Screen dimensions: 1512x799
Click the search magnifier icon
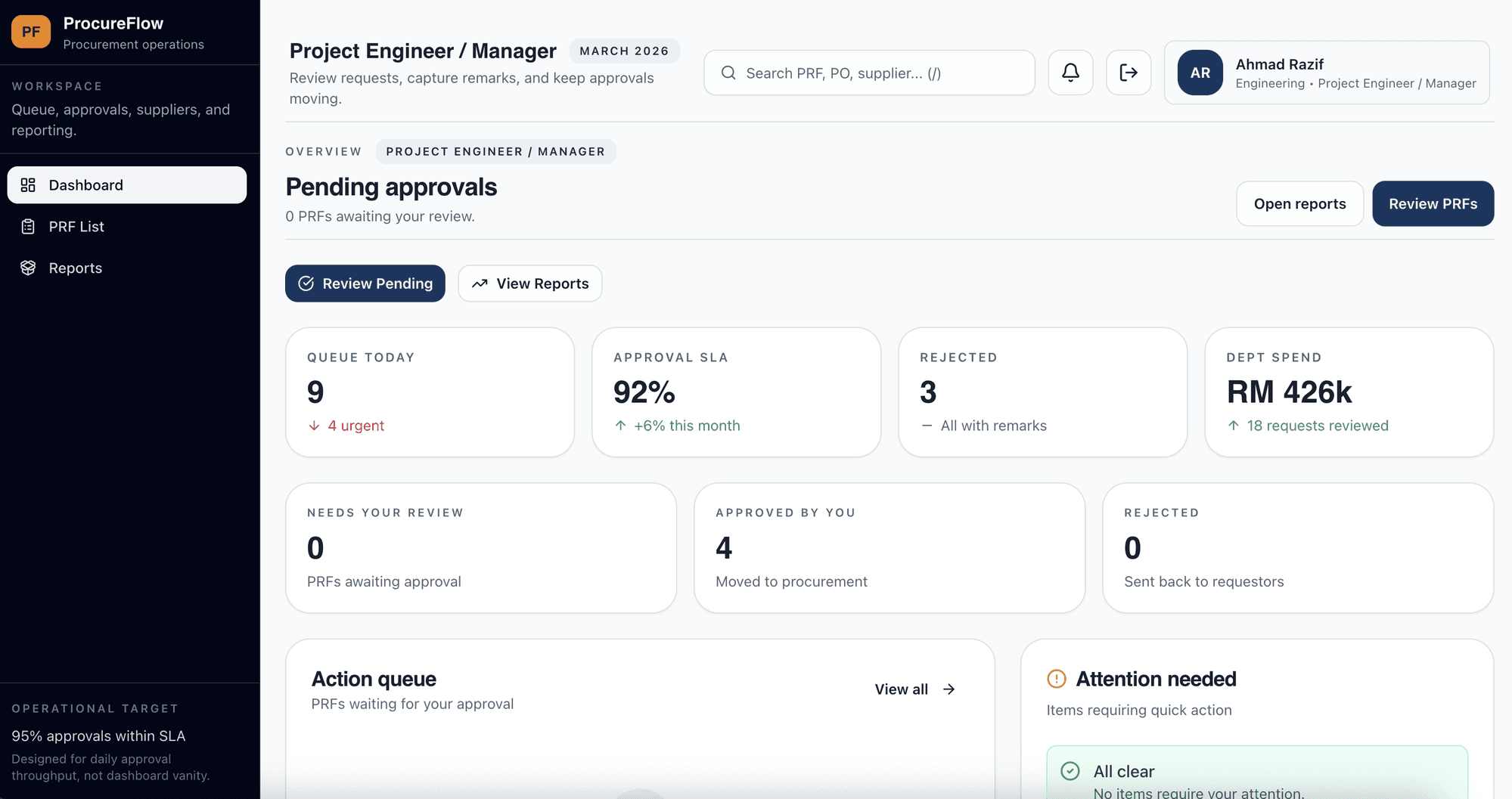[728, 73]
